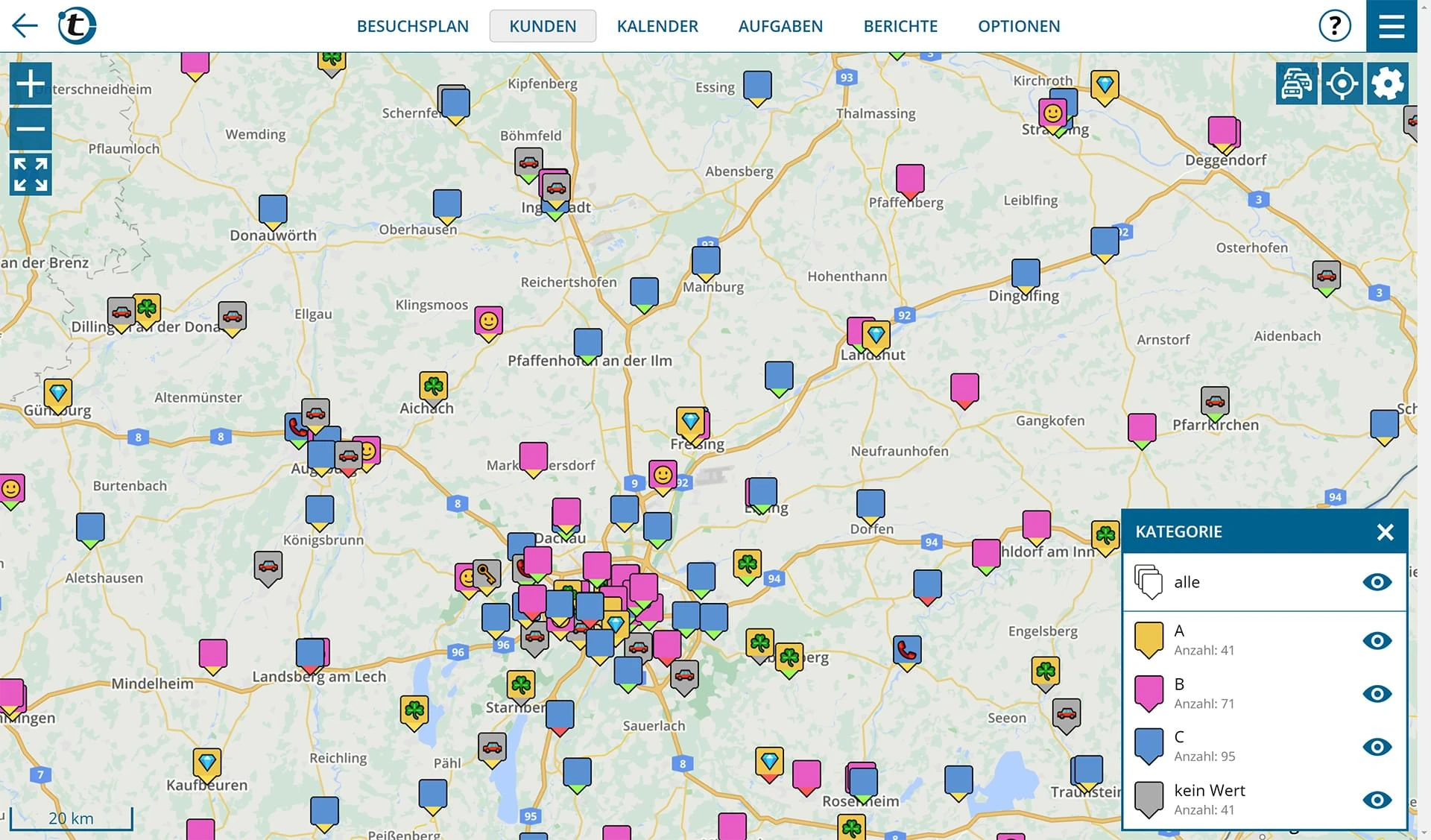Click the diamond marker at Freising
Image resolution: width=1431 pixels, height=840 pixels.
tap(691, 424)
